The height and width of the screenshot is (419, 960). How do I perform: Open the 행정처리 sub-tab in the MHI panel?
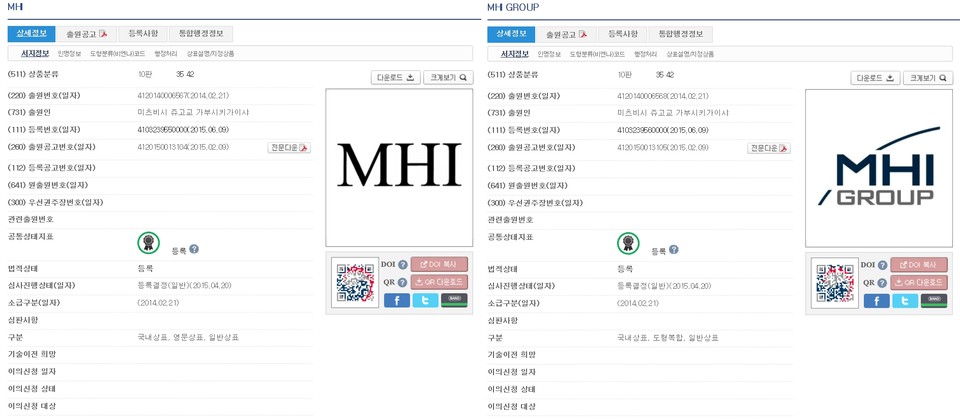click(166, 54)
